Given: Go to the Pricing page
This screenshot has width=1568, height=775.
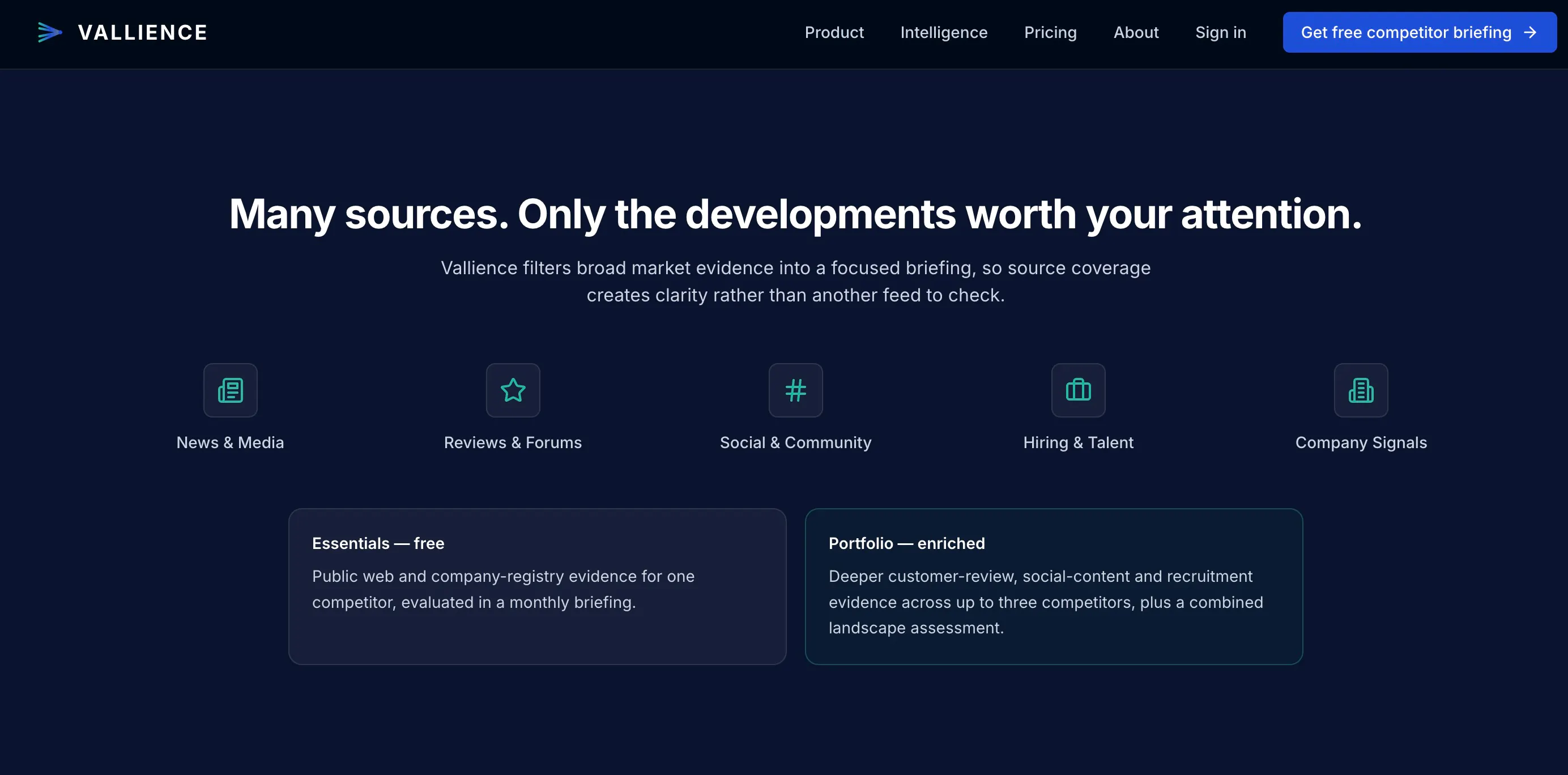Looking at the screenshot, I should (x=1051, y=32).
